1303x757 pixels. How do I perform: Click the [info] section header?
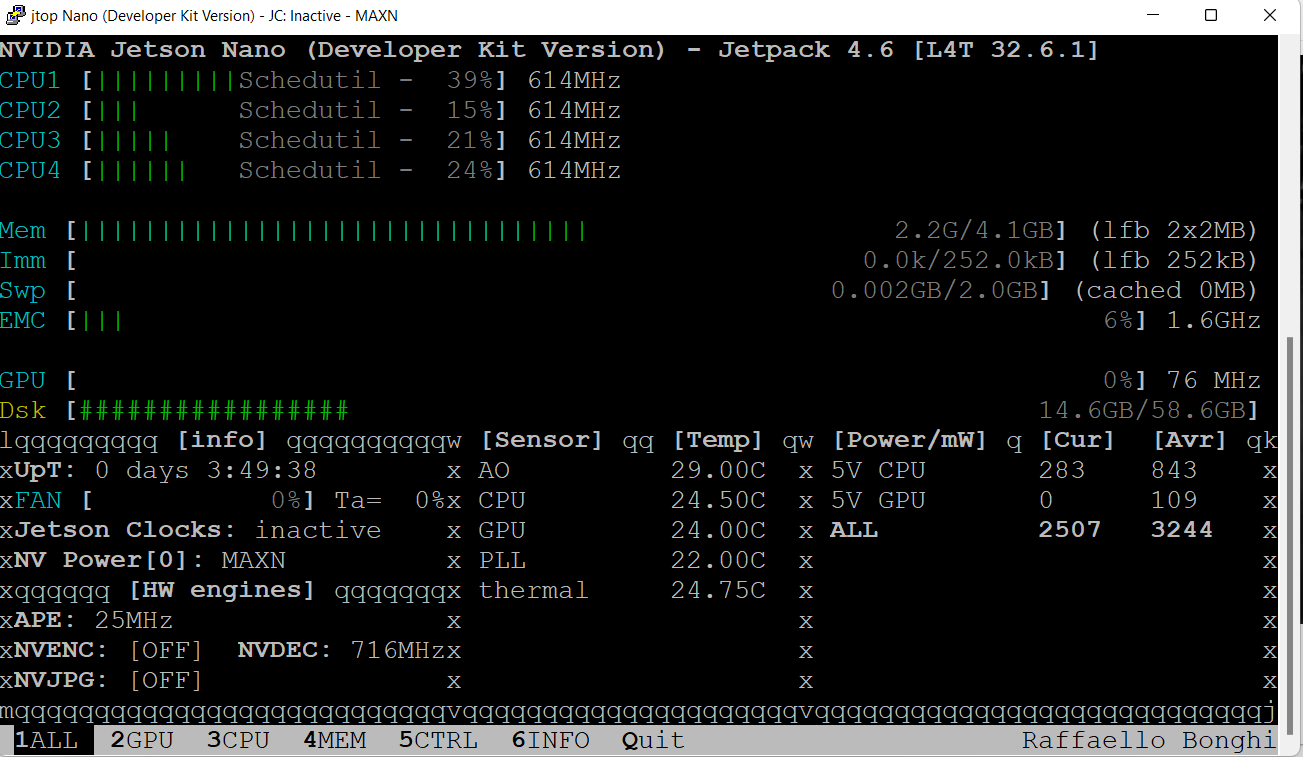click(222, 441)
